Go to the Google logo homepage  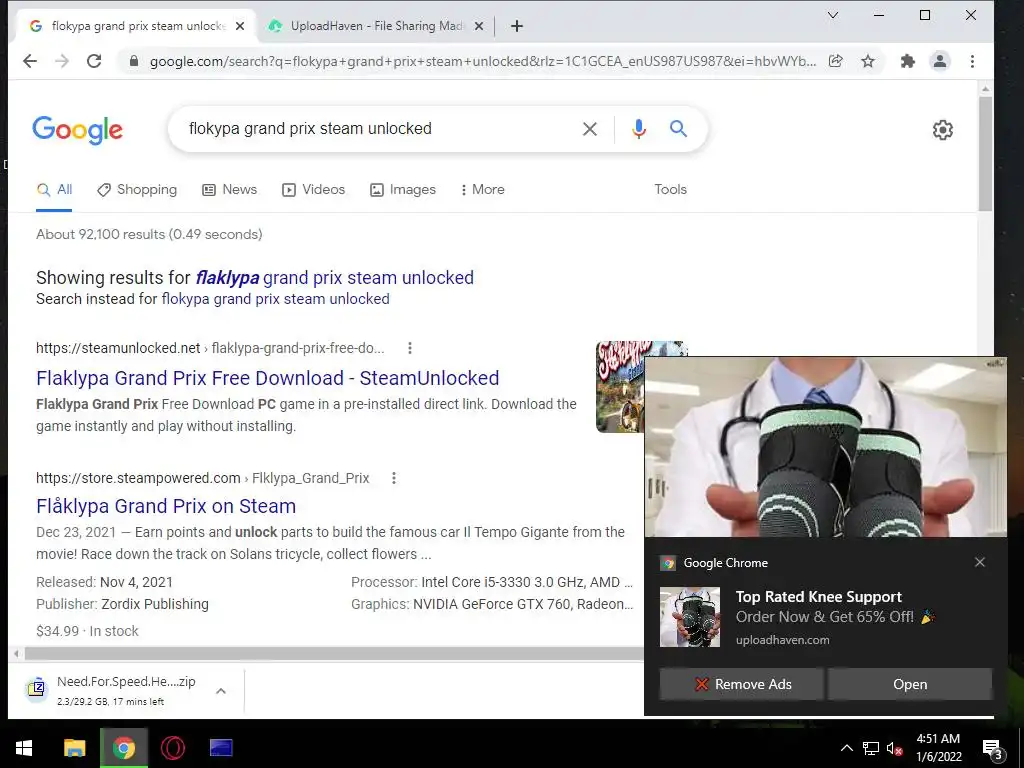[x=77, y=130]
